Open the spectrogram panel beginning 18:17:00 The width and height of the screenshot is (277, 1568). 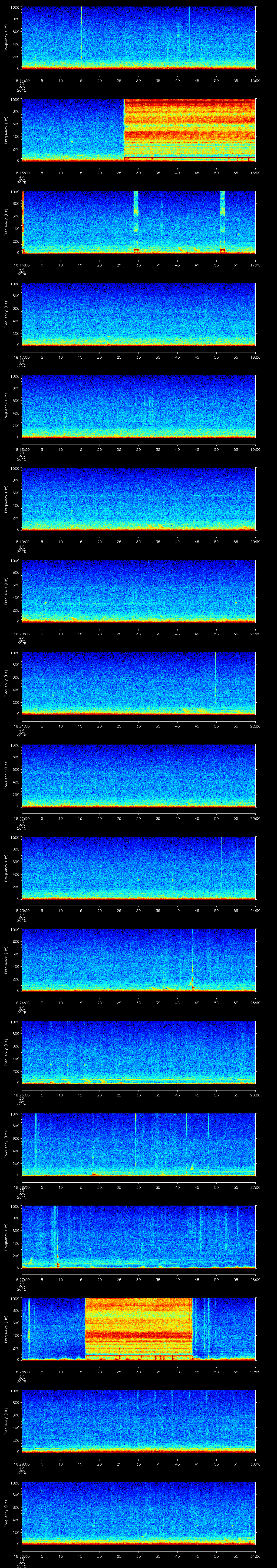[x=138, y=315]
